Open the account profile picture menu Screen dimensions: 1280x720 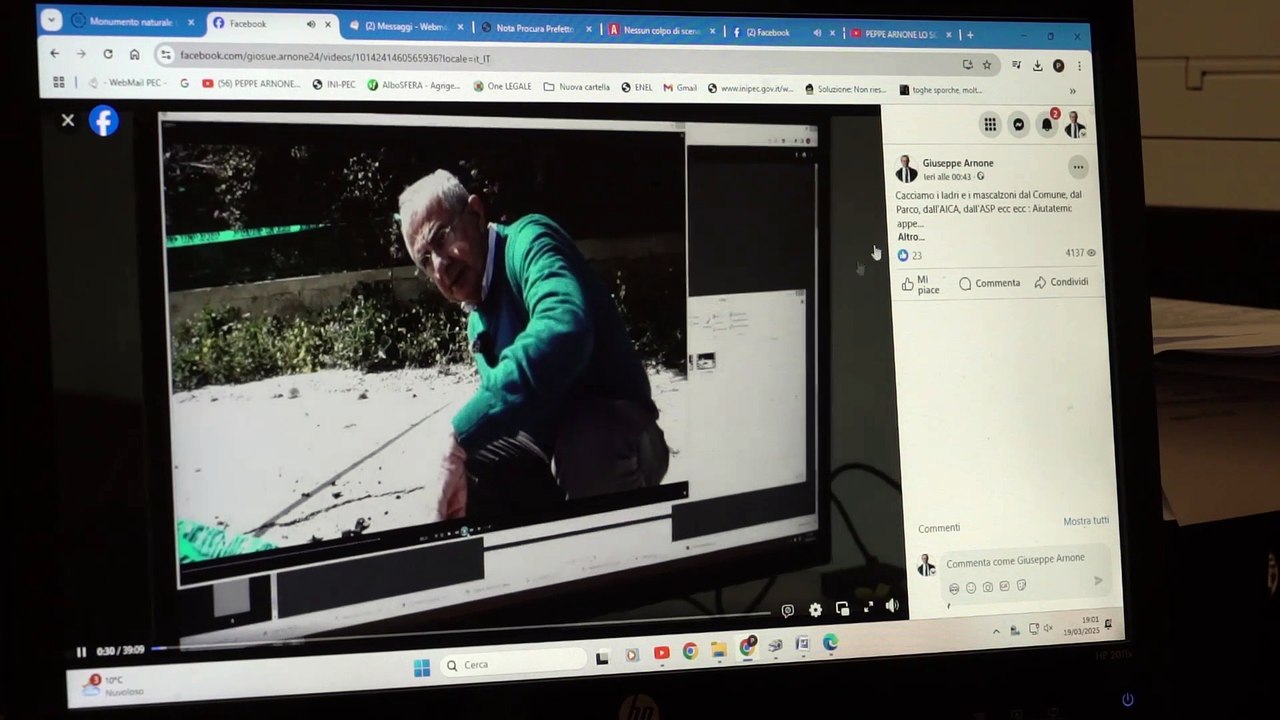[x=1075, y=125]
